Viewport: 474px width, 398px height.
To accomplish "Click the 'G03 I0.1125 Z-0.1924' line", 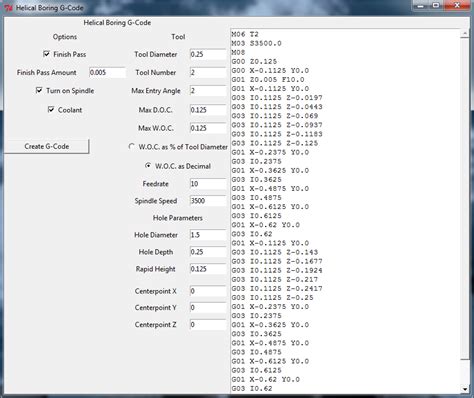I will pos(277,270).
